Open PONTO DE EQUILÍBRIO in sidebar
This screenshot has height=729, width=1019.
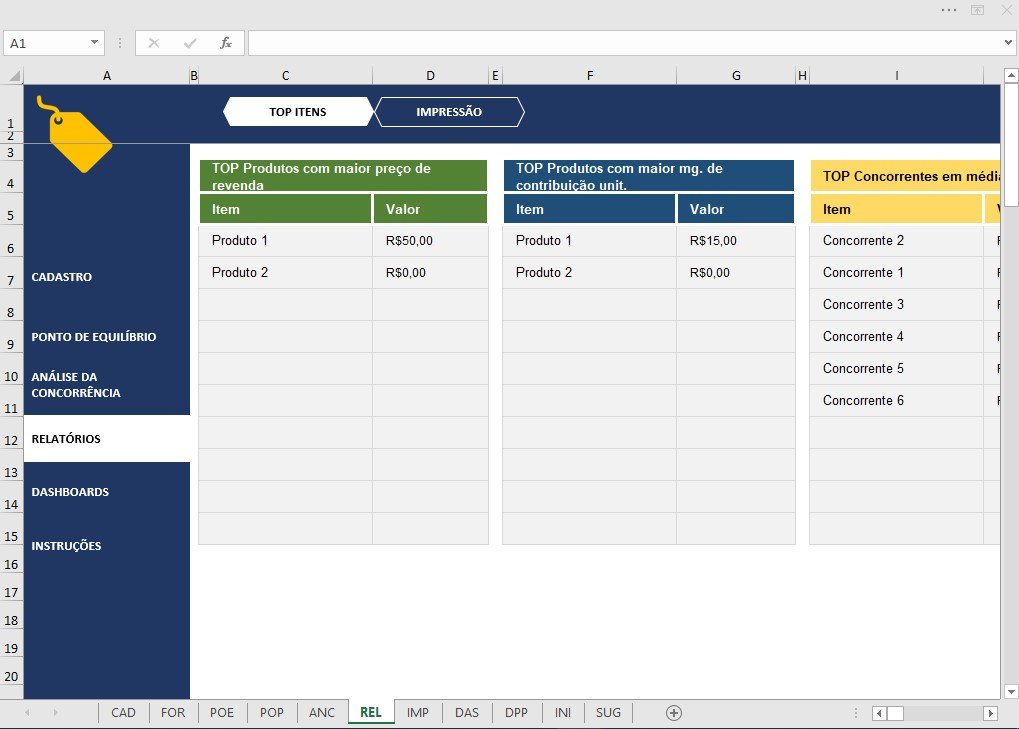click(94, 337)
